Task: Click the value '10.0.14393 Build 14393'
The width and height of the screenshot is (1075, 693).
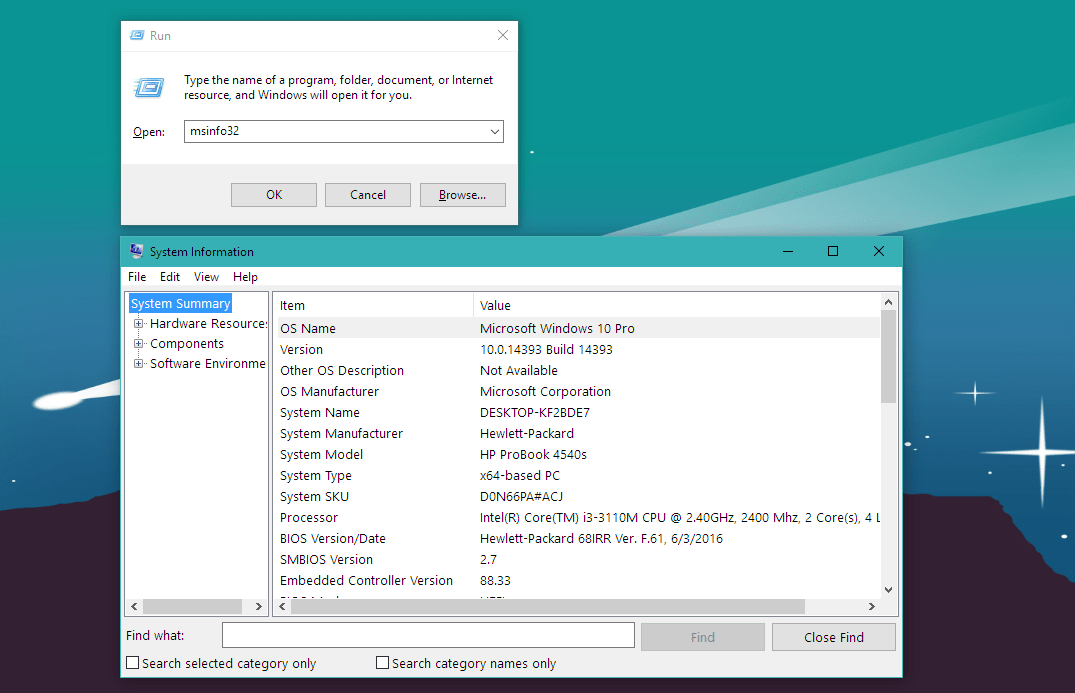Action: [546, 350]
